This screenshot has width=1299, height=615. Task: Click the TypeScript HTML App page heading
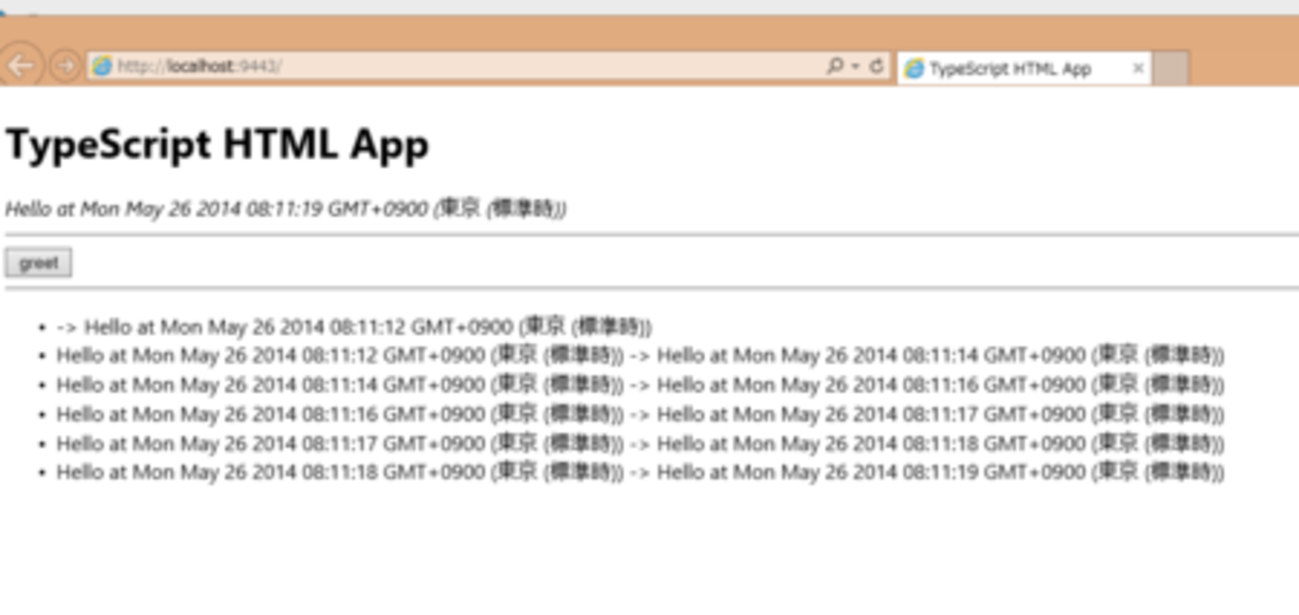[x=217, y=145]
